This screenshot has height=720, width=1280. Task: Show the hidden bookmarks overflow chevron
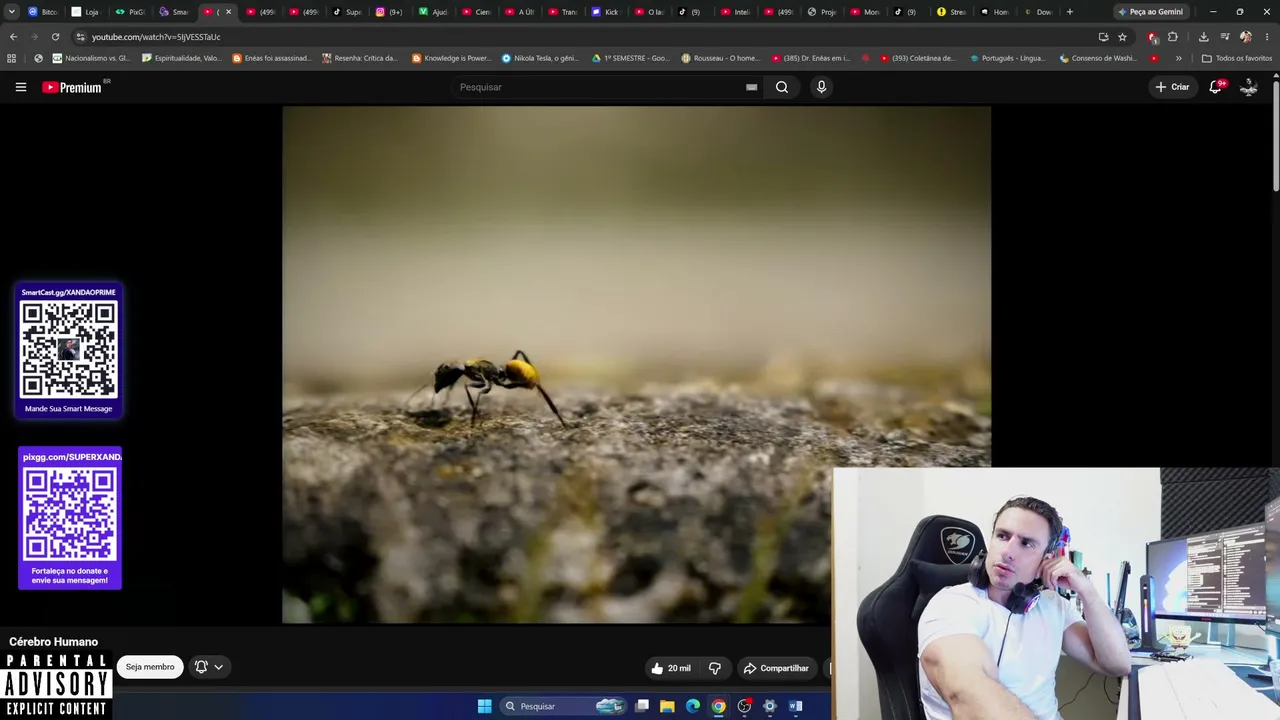[x=1178, y=58]
